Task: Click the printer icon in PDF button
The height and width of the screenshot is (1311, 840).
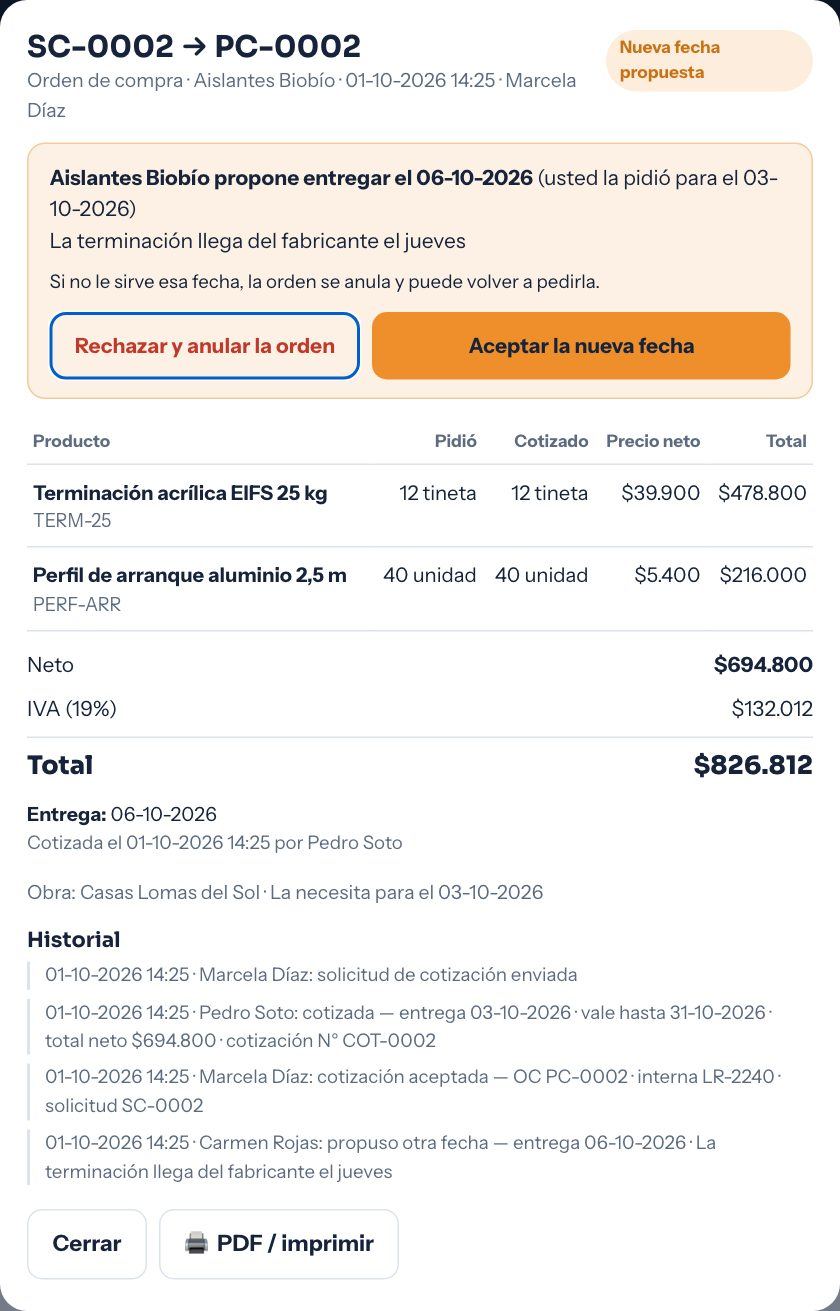Action: click(x=196, y=1244)
